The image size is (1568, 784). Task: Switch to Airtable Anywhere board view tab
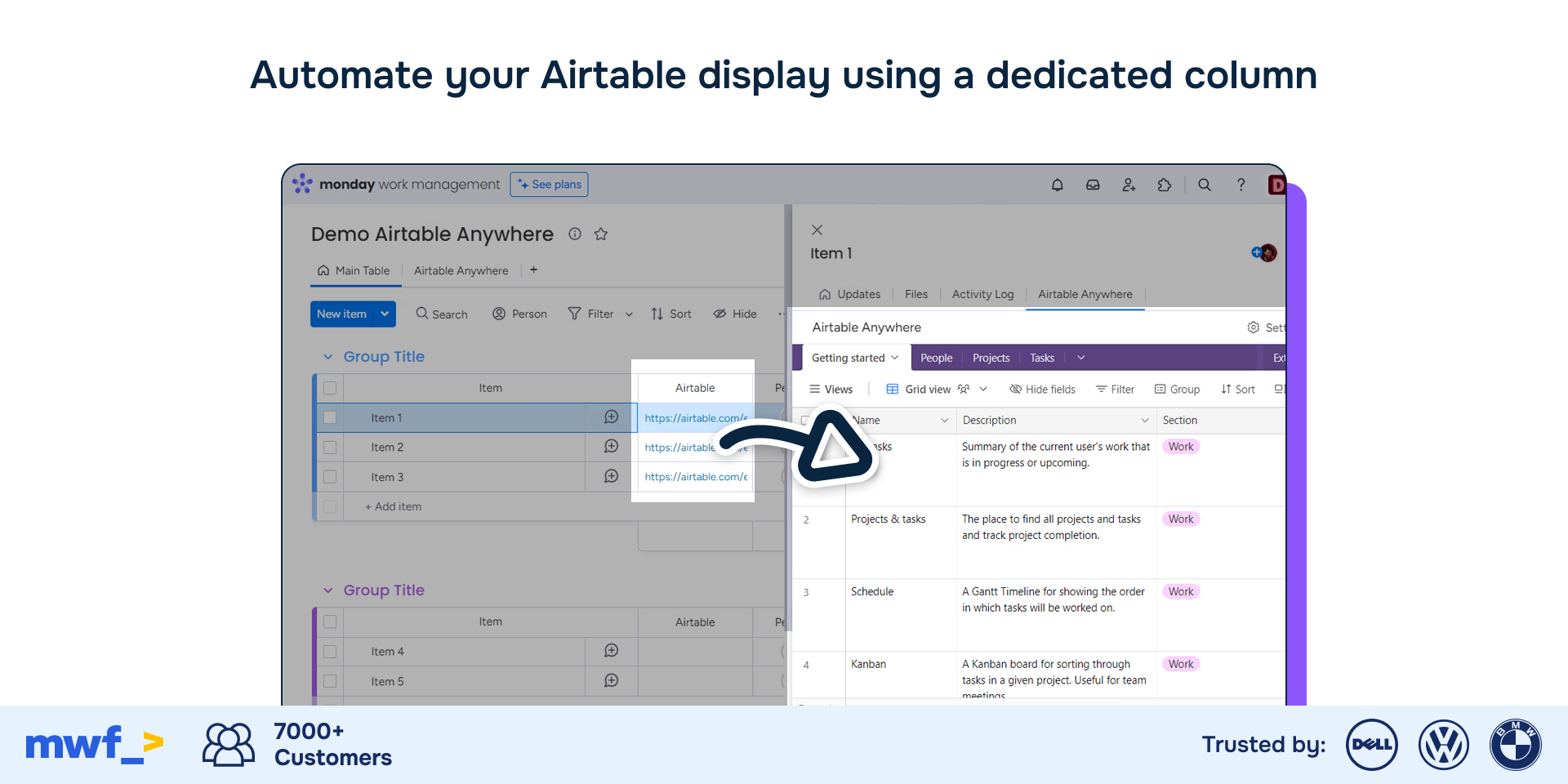pos(461,270)
